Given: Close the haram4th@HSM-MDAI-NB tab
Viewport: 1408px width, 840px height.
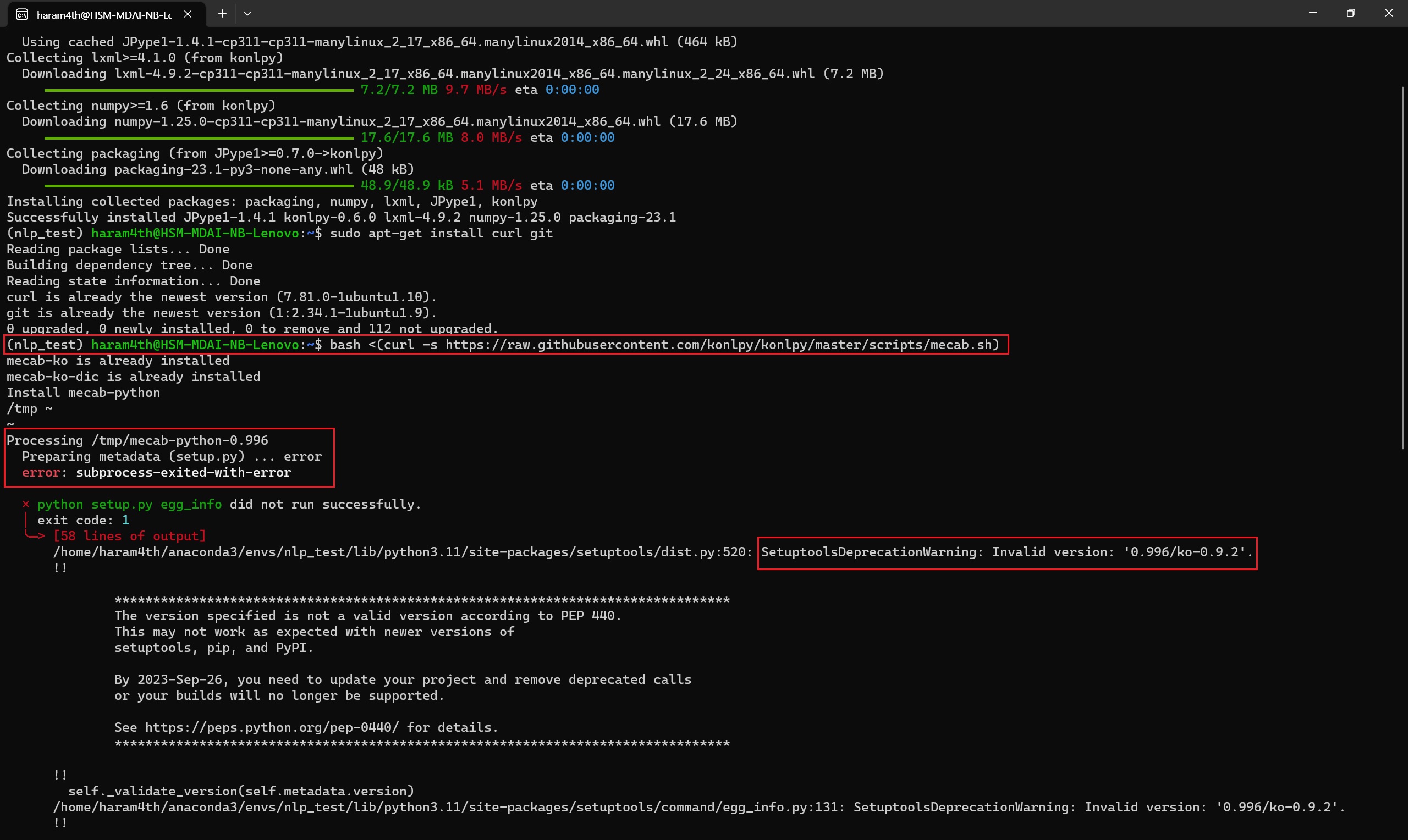Looking at the screenshot, I should (x=188, y=14).
